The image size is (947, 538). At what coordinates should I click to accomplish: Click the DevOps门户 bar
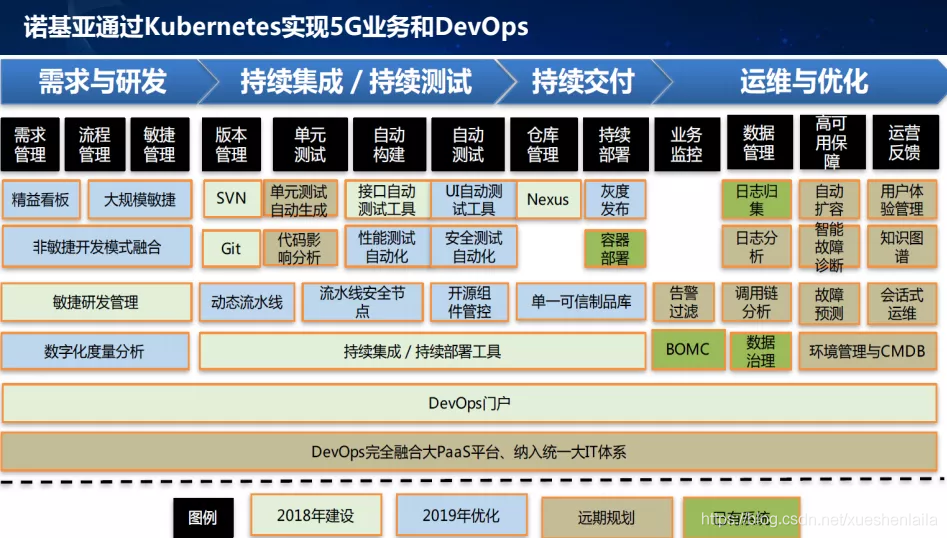(x=469, y=403)
